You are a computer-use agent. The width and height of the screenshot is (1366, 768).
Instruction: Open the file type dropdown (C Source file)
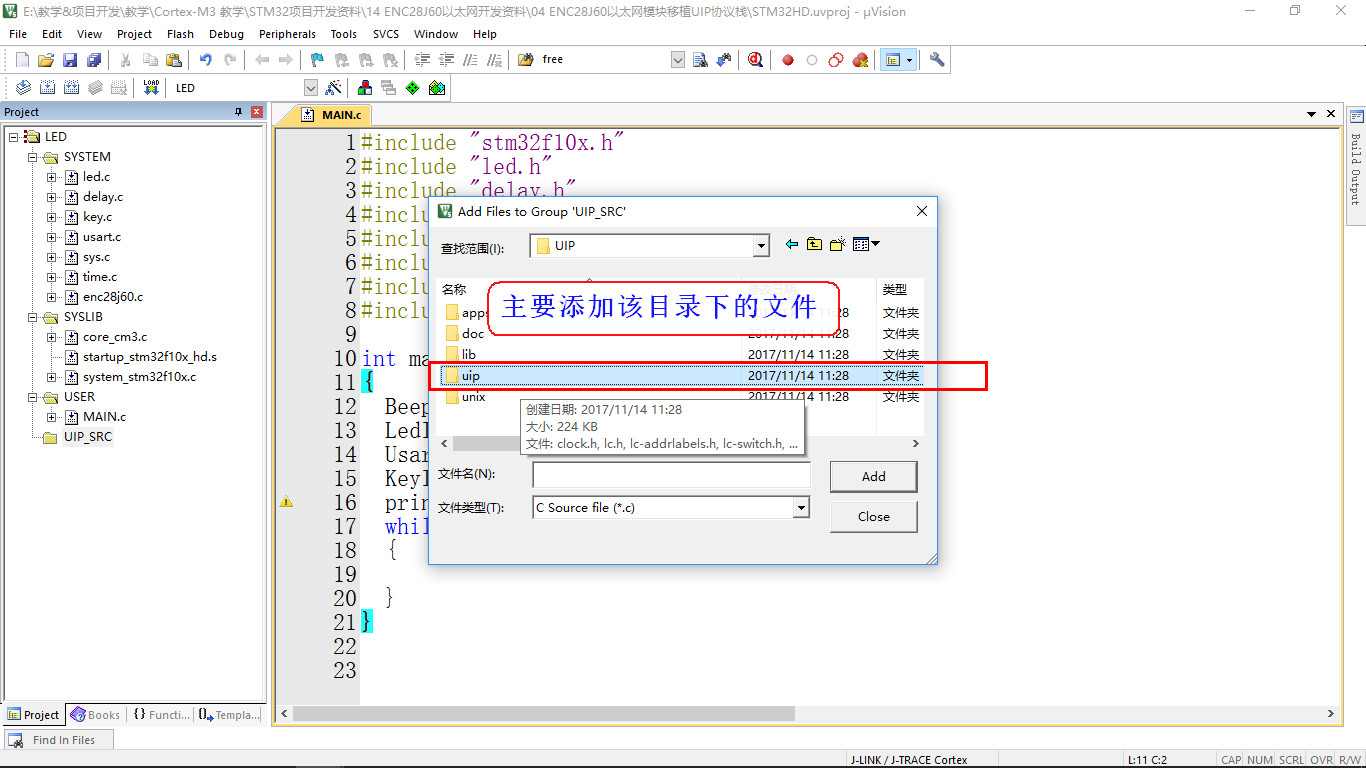pyautogui.click(x=800, y=508)
